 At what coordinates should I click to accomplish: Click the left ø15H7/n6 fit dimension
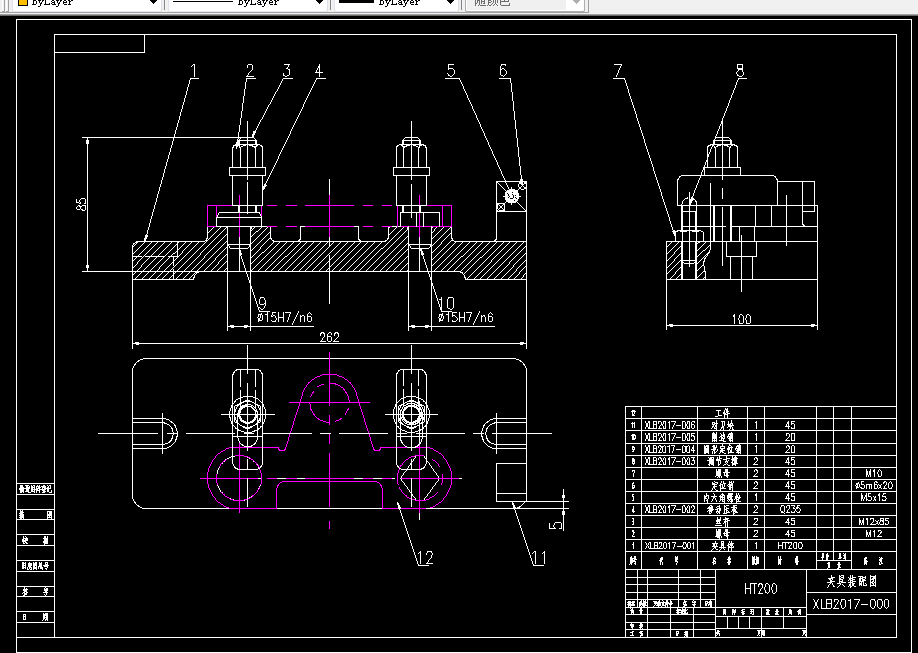285,317
